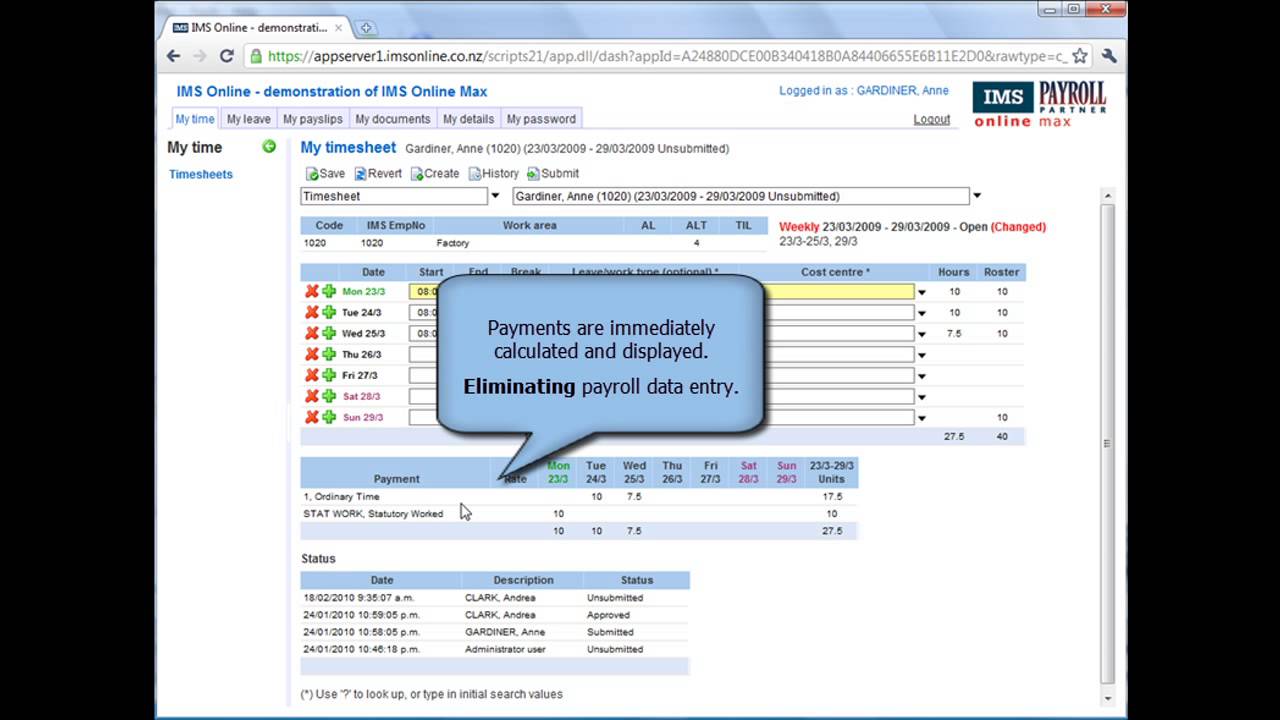Image resolution: width=1280 pixels, height=720 pixels.
Task: Click the timesheet period selector field
Action: 741,196
